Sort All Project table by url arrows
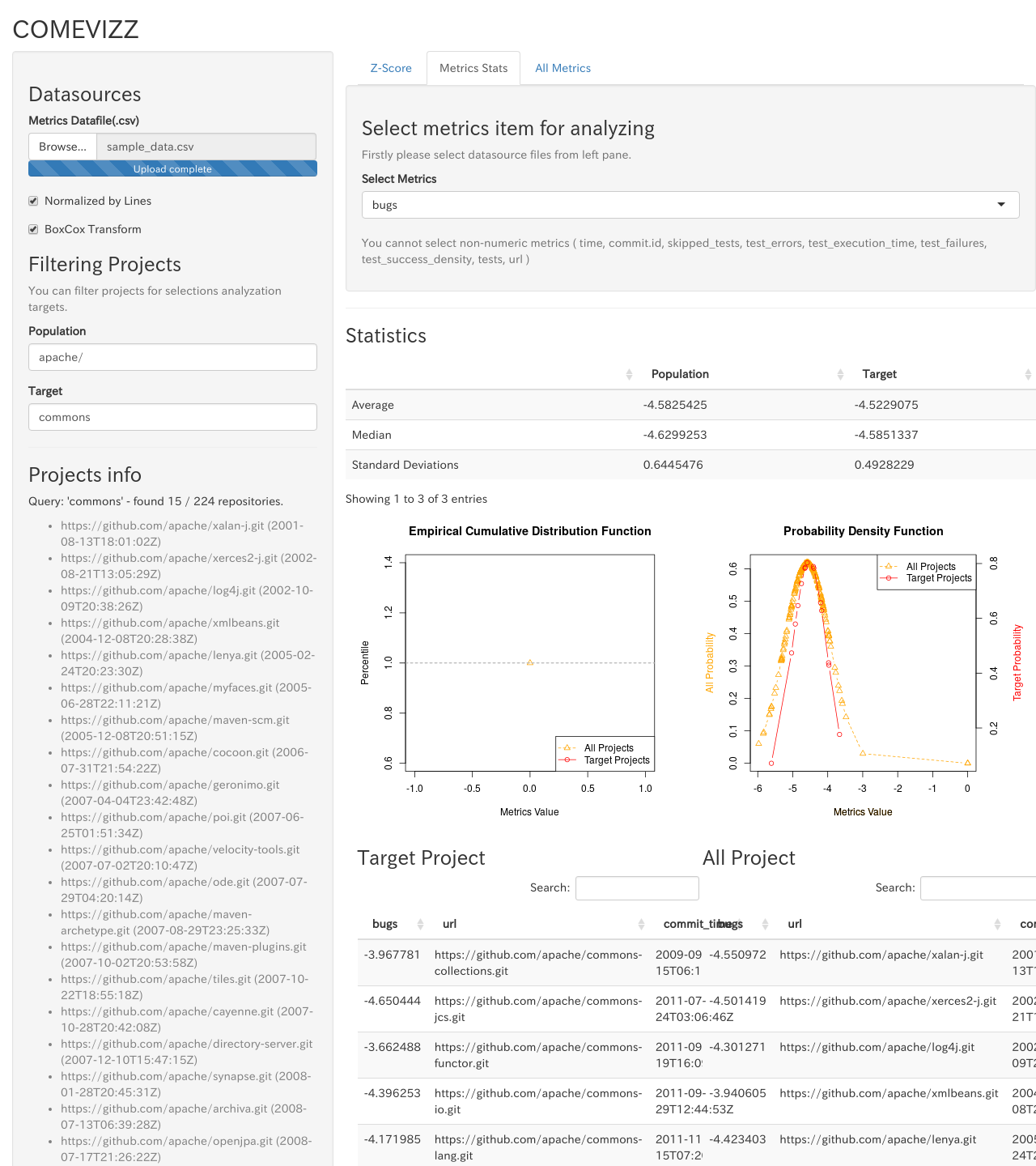This screenshot has width=1036, height=1166. (997, 924)
